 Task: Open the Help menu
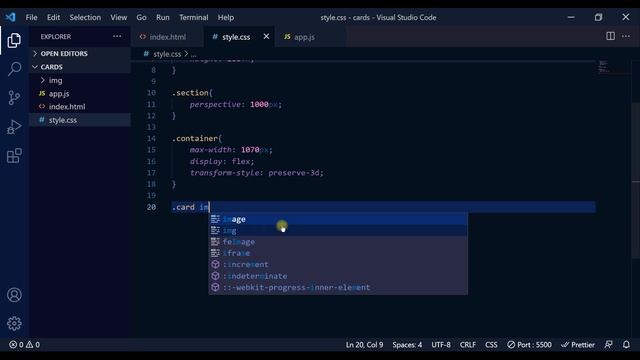click(x=225, y=18)
